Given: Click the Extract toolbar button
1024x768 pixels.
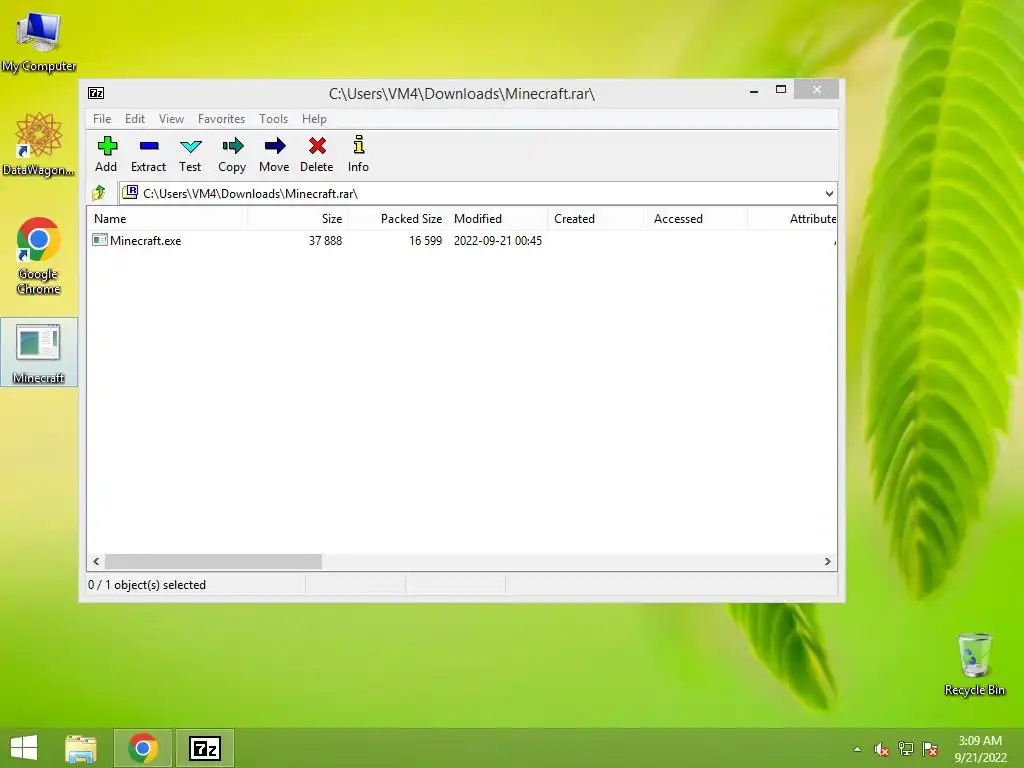Looking at the screenshot, I should click(148, 154).
